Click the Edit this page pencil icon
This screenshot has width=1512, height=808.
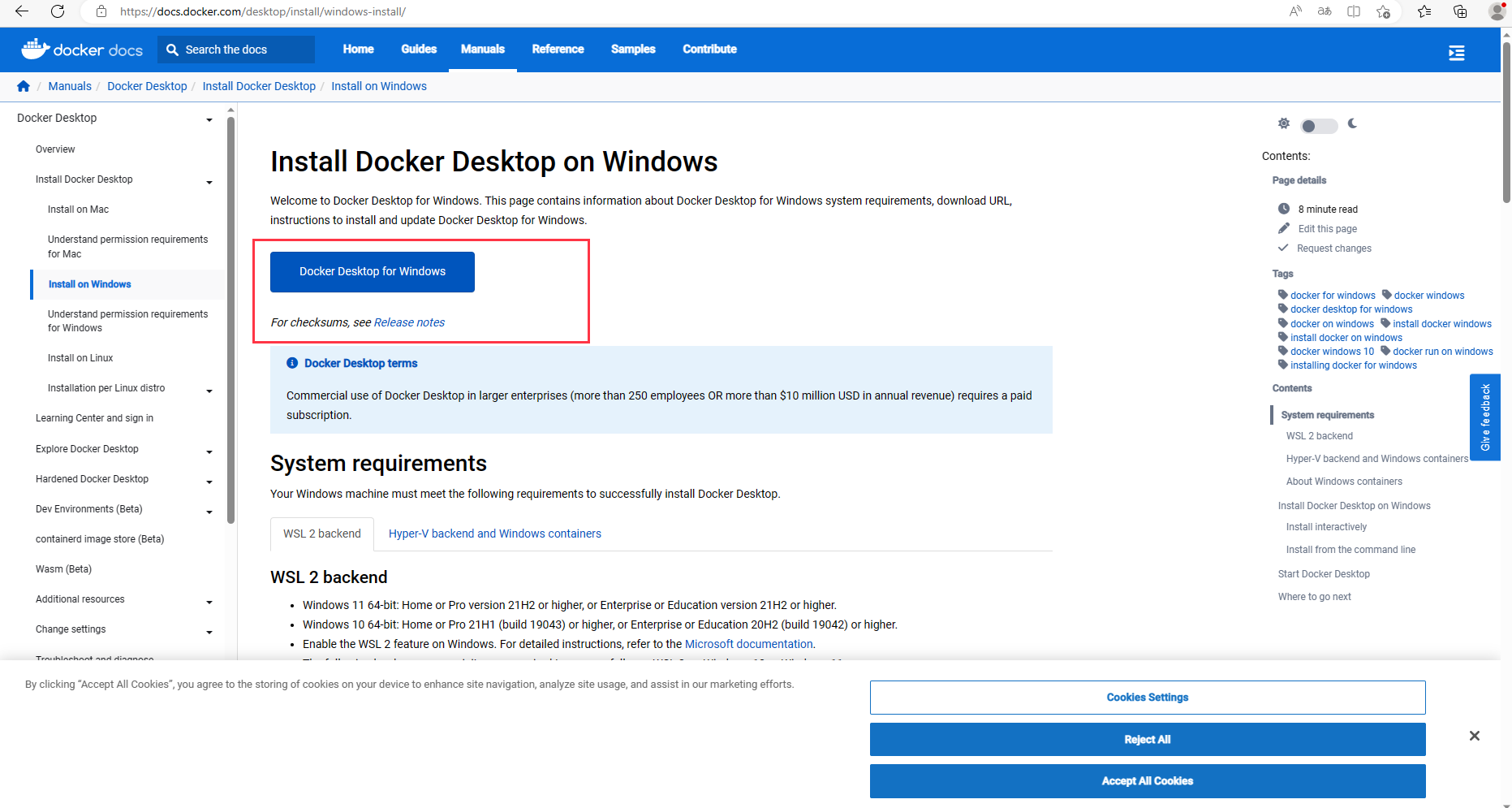(1284, 228)
